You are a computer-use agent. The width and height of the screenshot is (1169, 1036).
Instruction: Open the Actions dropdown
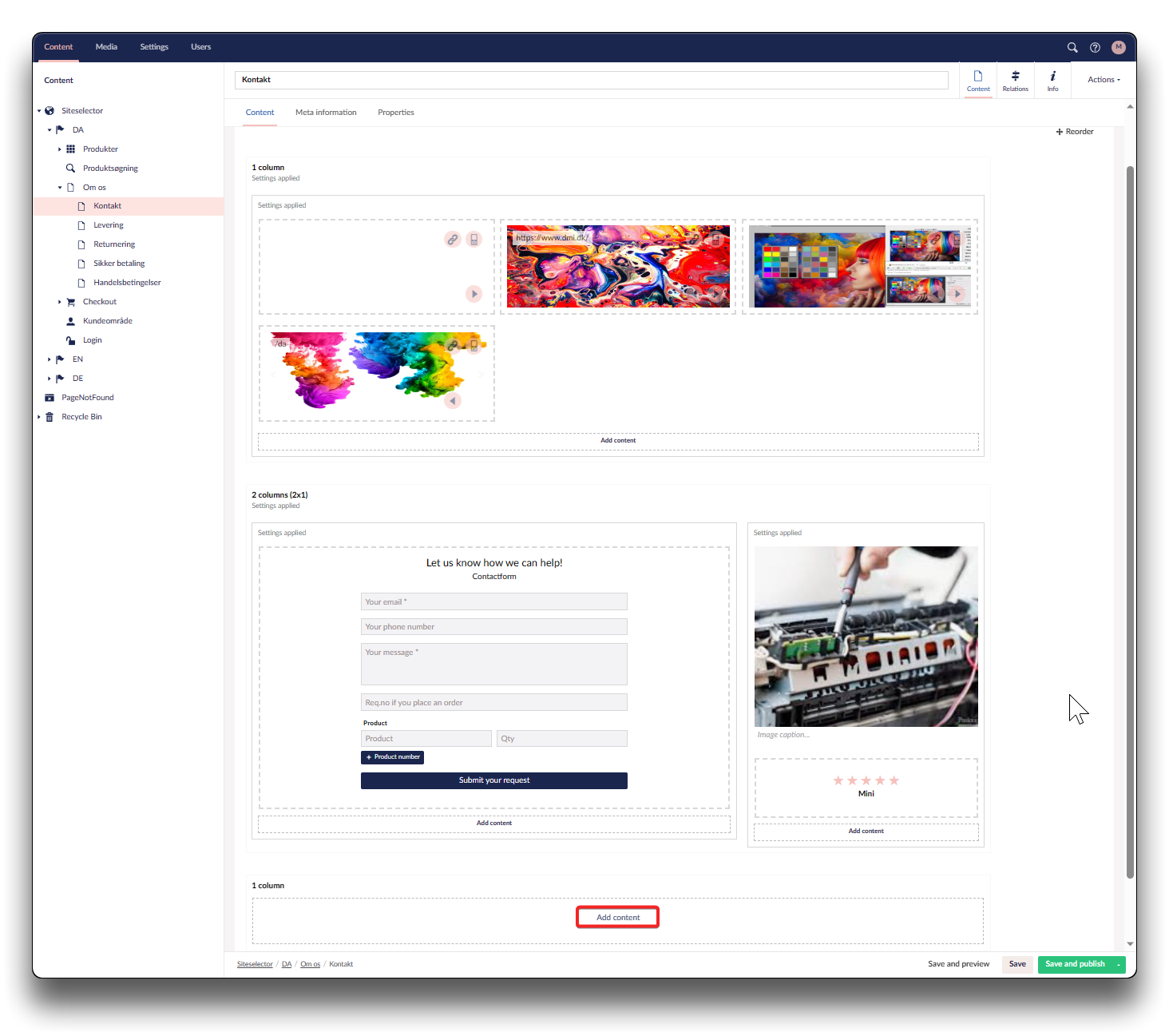point(1104,80)
